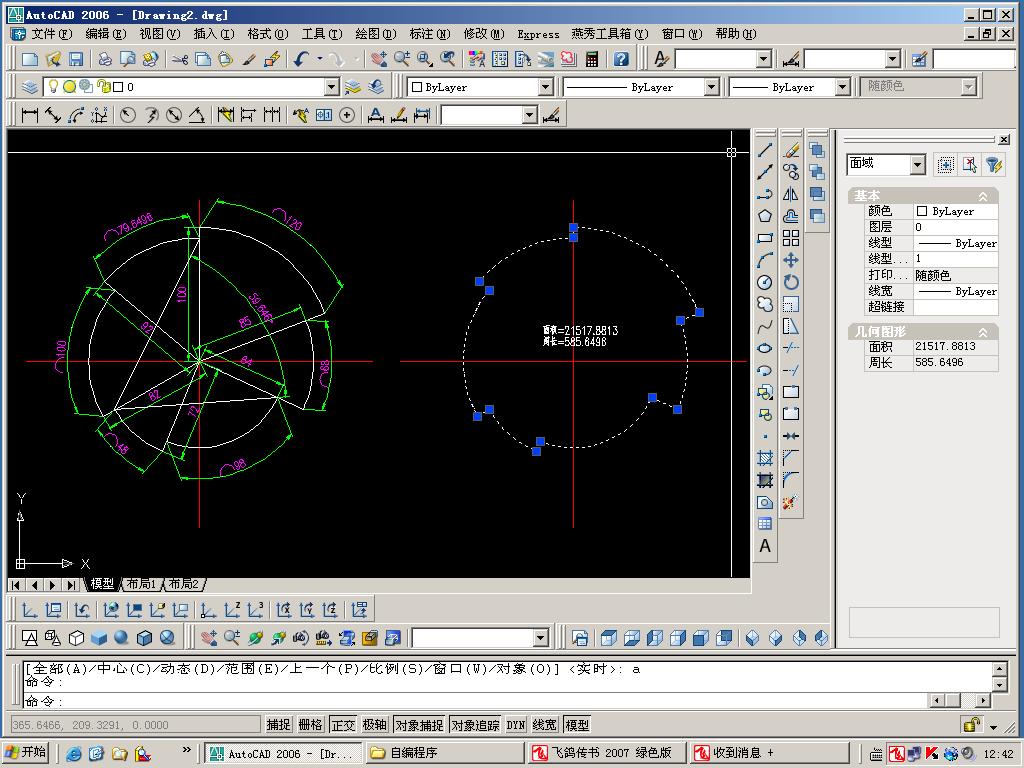Toggle 对象追踪 object tracking
Screen dimensions: 1024x768
[x=475, y=724]
